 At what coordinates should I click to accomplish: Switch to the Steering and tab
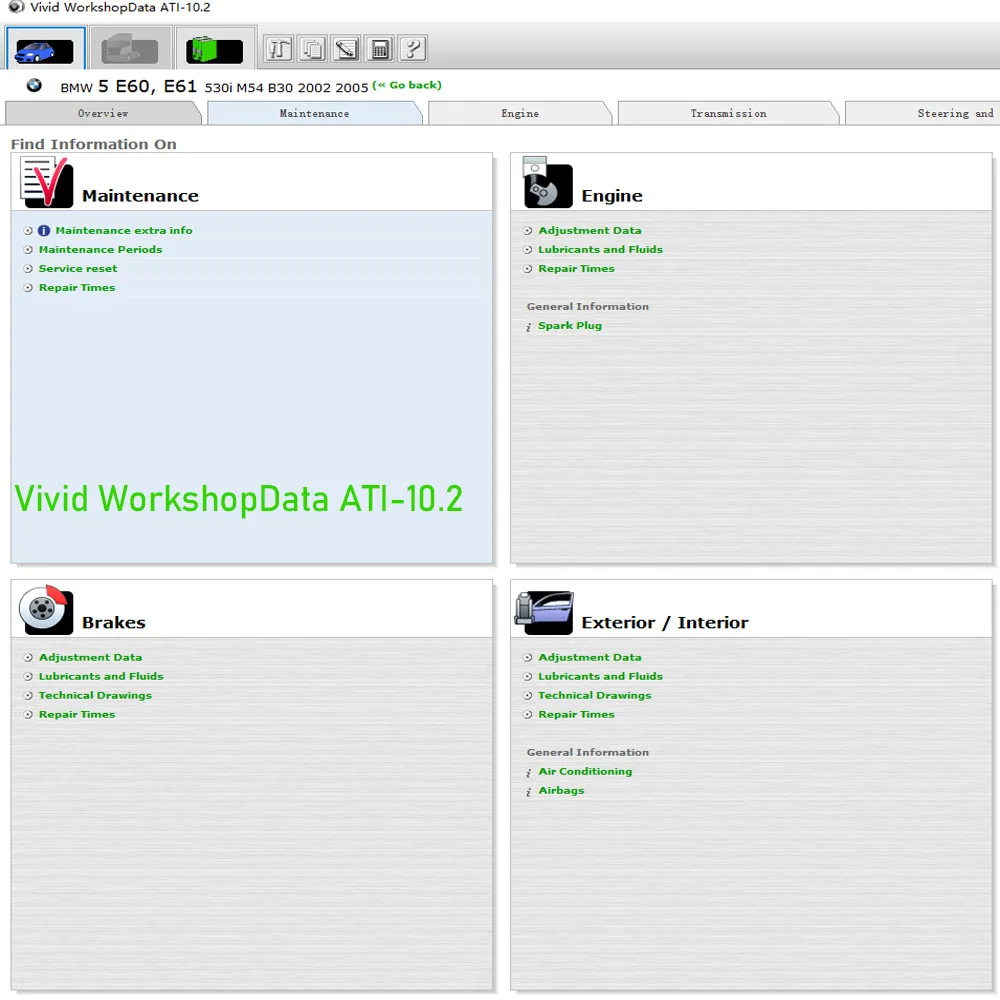[923, 114]
